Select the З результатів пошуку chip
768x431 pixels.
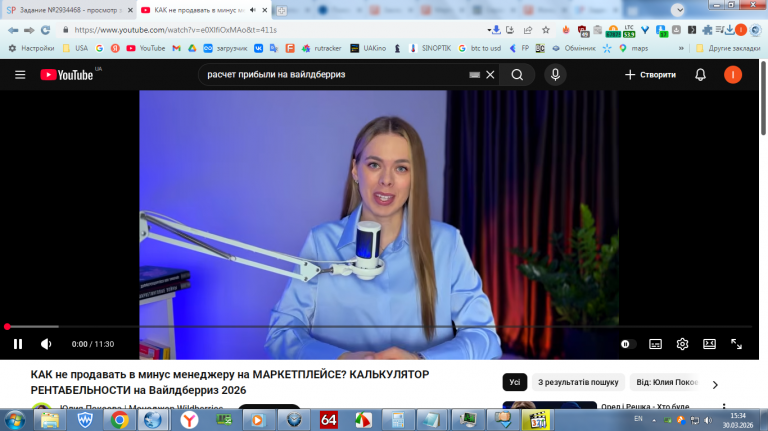pos(578,382)
